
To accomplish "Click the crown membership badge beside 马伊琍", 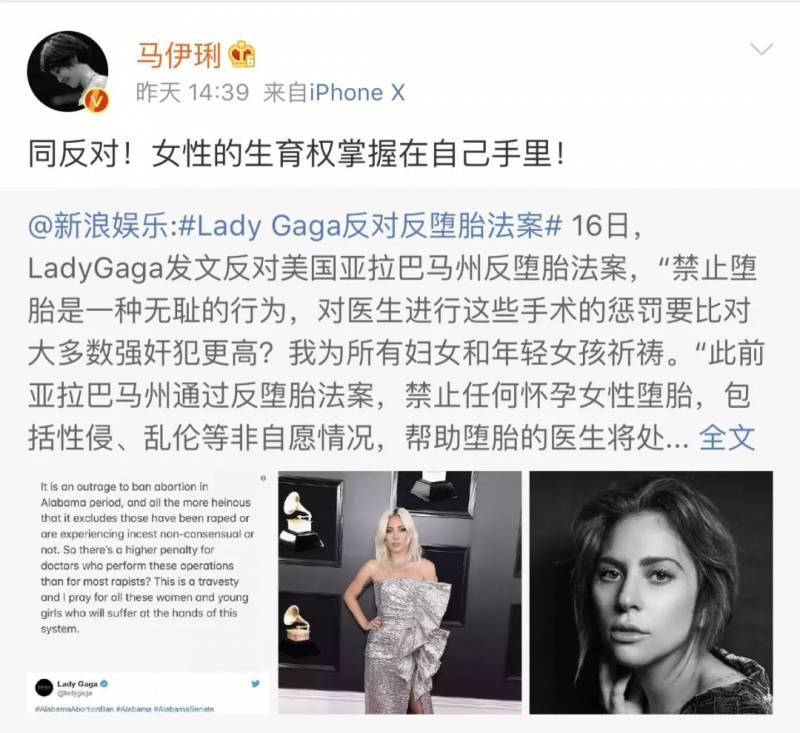I will [242, 54].
